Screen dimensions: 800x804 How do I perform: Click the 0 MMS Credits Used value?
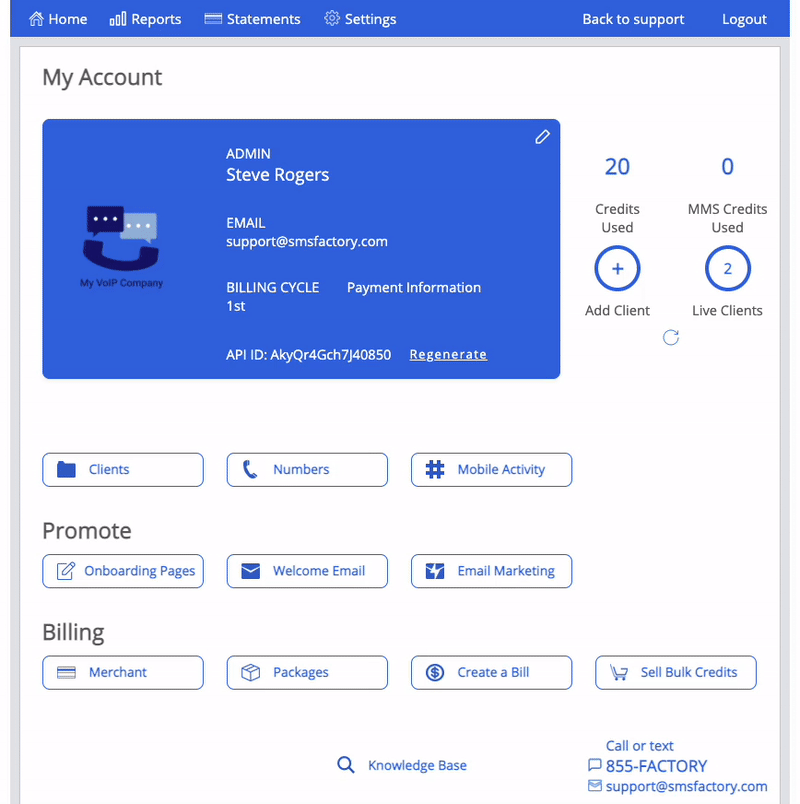727,167
